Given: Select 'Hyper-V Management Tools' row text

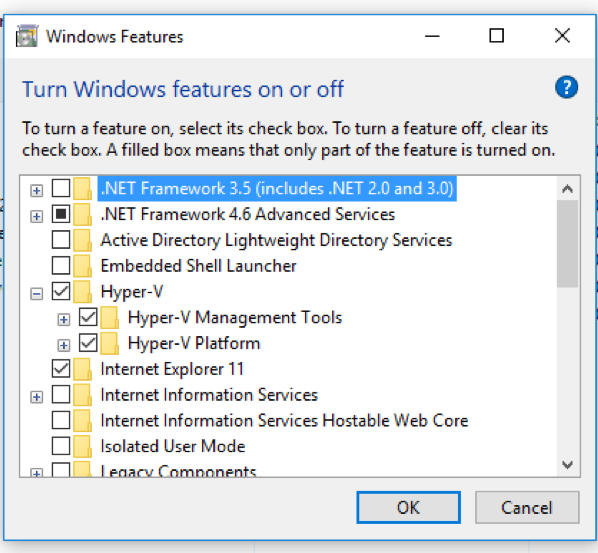Looking at the screenshot, I should (235, 318).
